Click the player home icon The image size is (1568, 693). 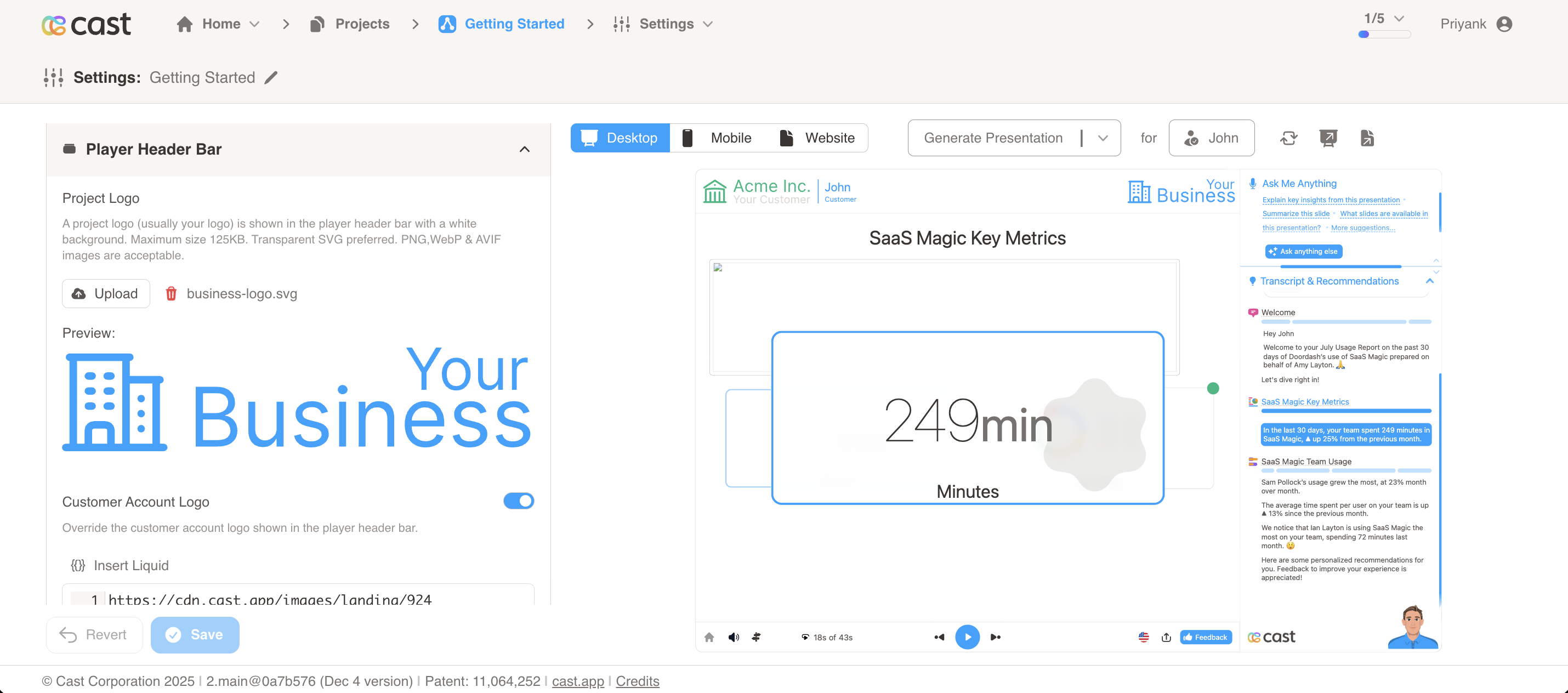click(x=709, y=637)
